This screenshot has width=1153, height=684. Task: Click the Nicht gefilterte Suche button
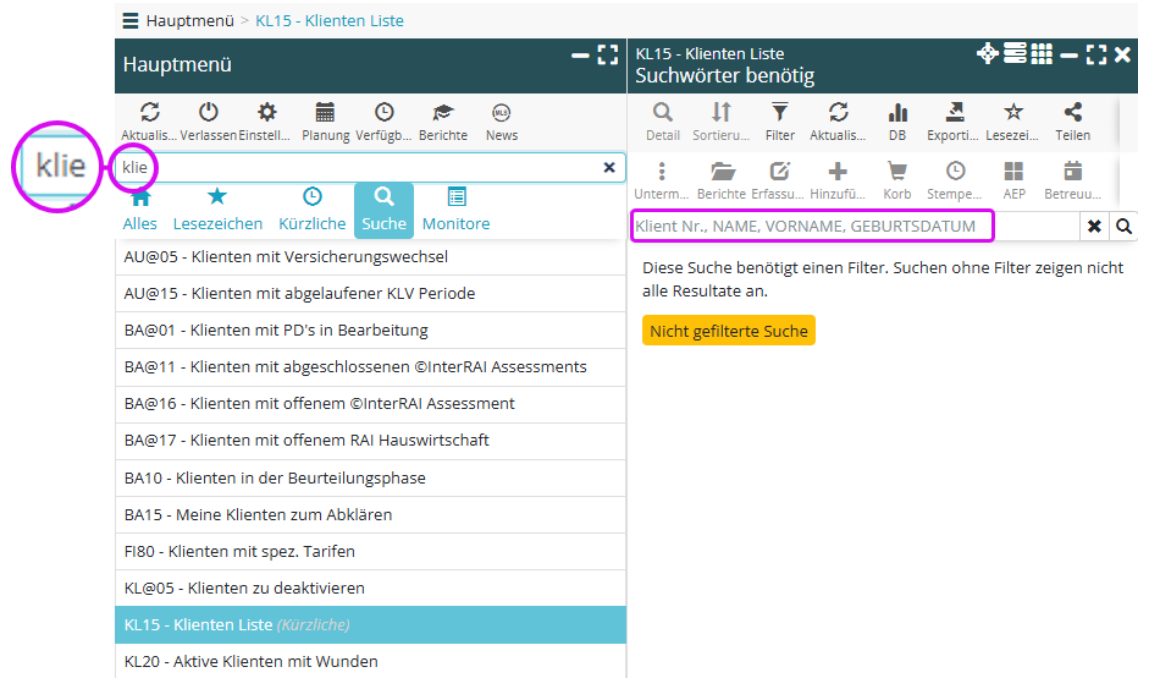(x=728, y=331)
